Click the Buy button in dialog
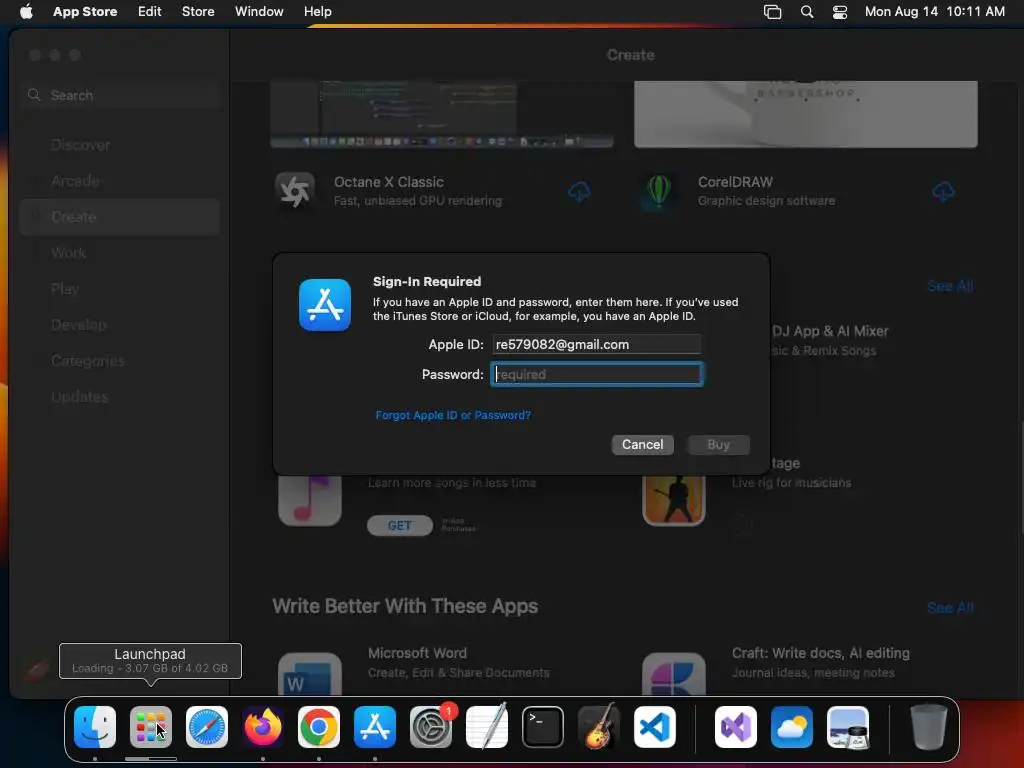This screenshot has width=1024, height=768. pyautogui.click(x=718, y=445)
